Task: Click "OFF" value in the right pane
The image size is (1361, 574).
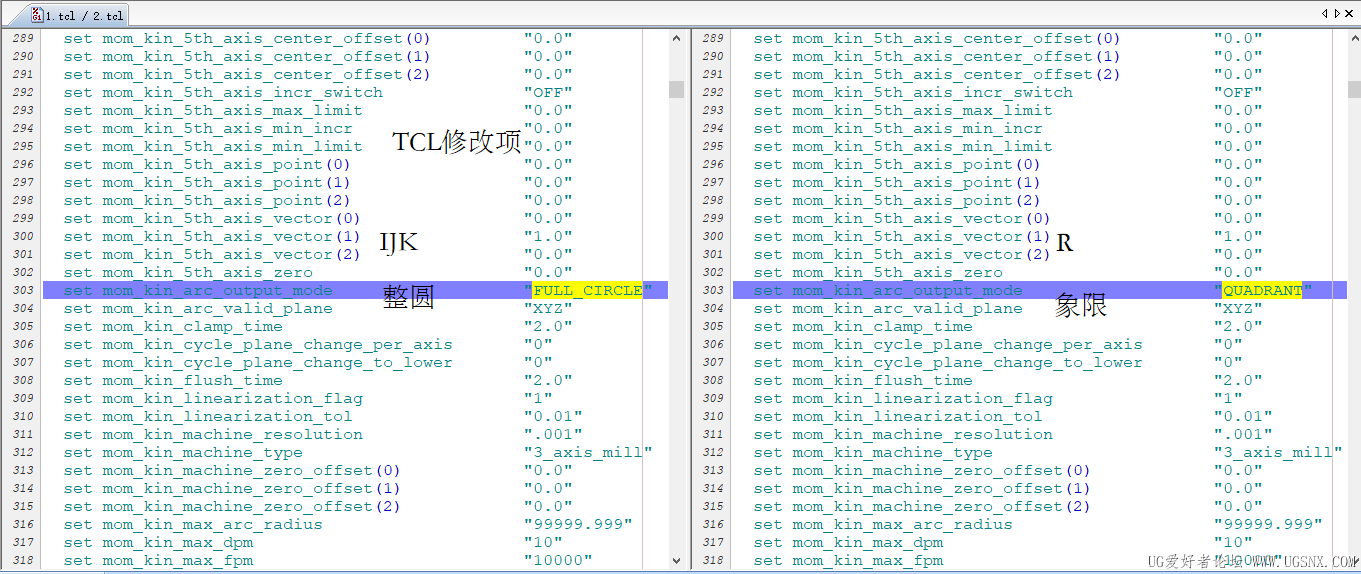Action: tap(1238, 93)
